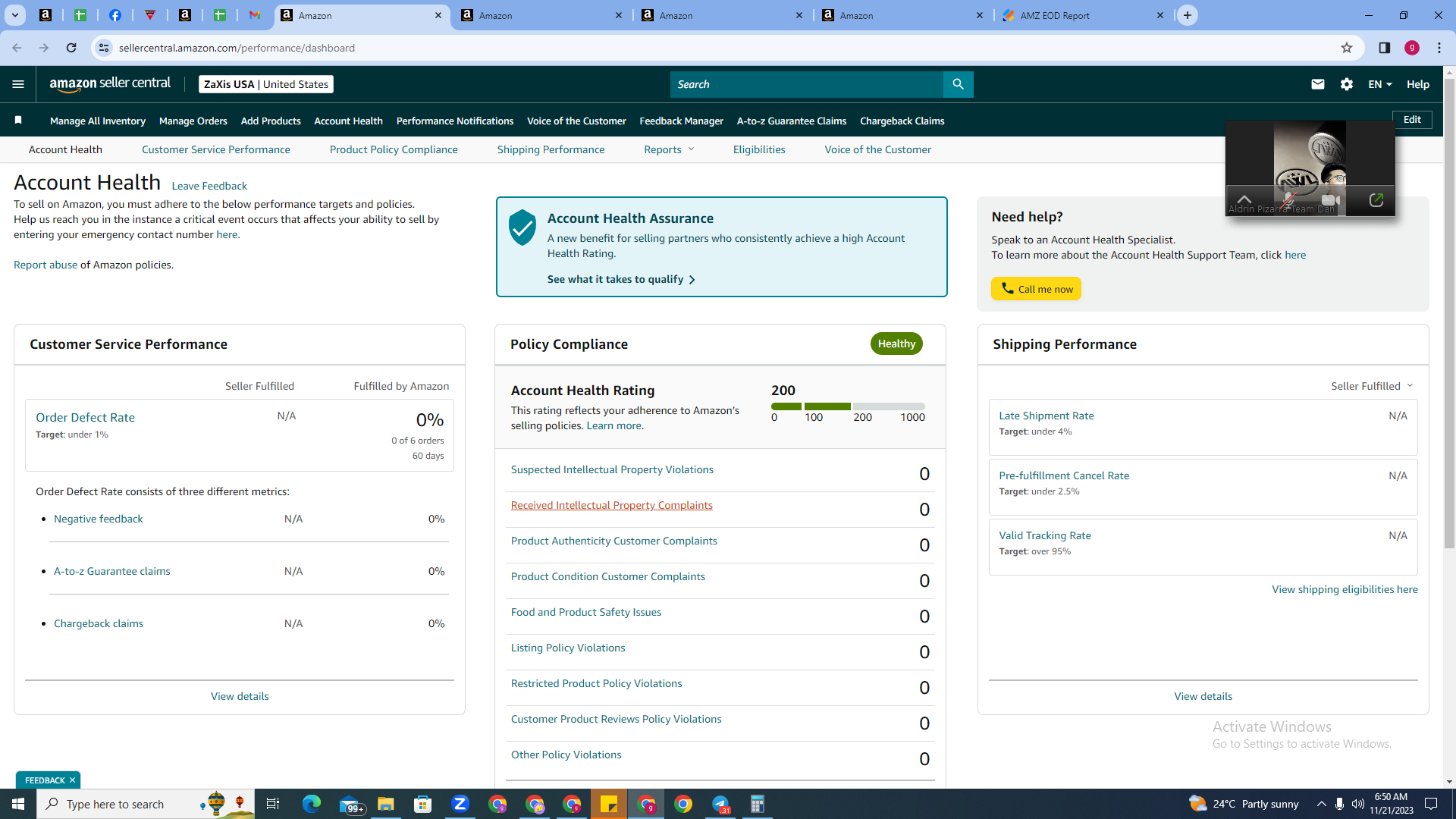Viewport: 1456px width, 819px height.
Task: Open Received Intellectual Property Complaints link
Action: pyautogui.click(x=612, y=505)
